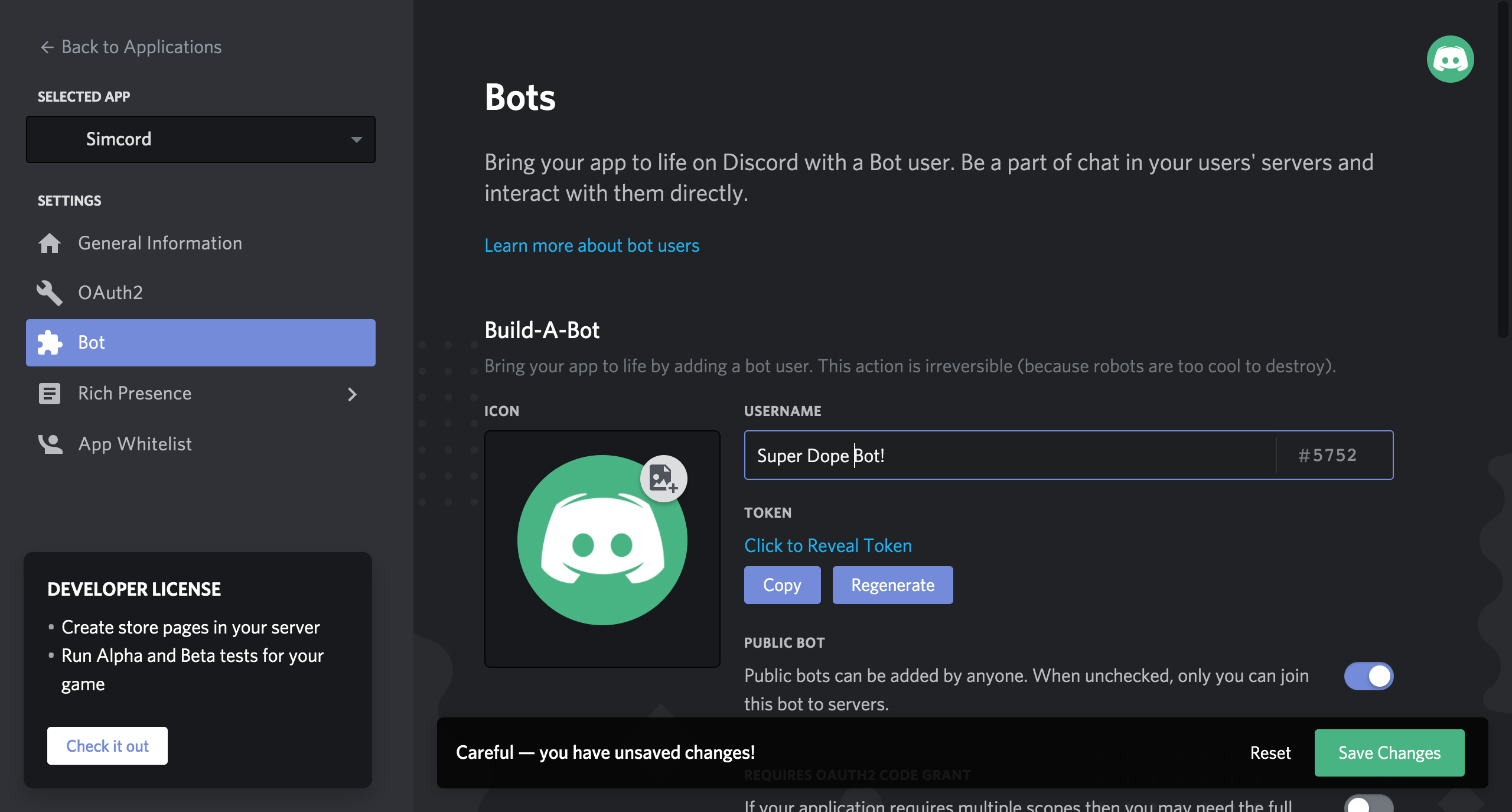Open the App Whitelist settings page
The image size is (1512, 812).
point(201,444)
